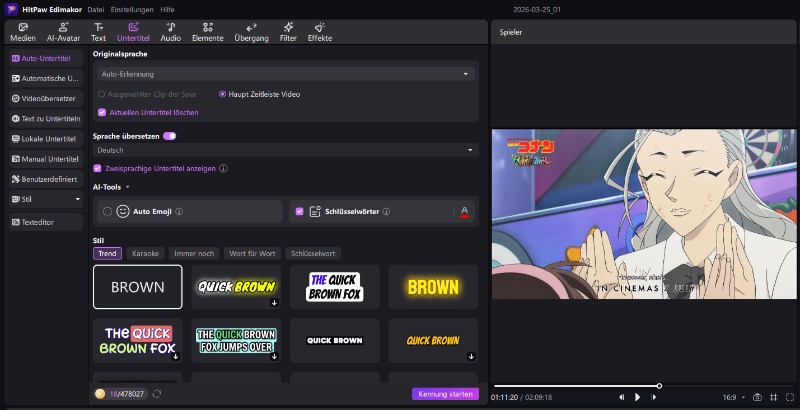This screenshot has width=800, height=410.
Task: Open Benutzerdefiniert sidebar option
Action: tap(46, 179)
